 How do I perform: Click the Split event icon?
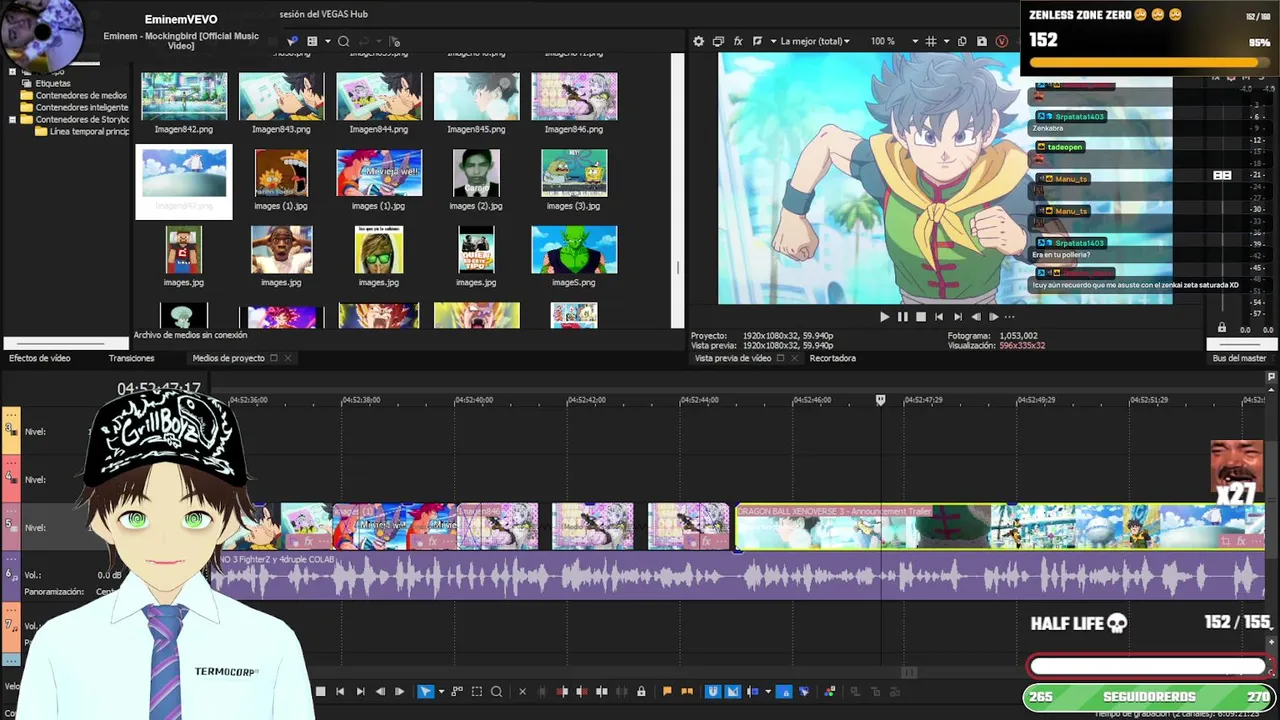coord(601,691)
